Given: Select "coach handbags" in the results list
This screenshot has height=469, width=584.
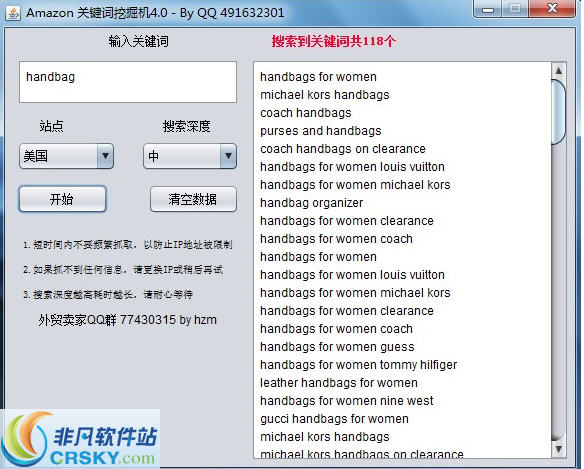Looking at the screenshot, I should tap(305, 113).
